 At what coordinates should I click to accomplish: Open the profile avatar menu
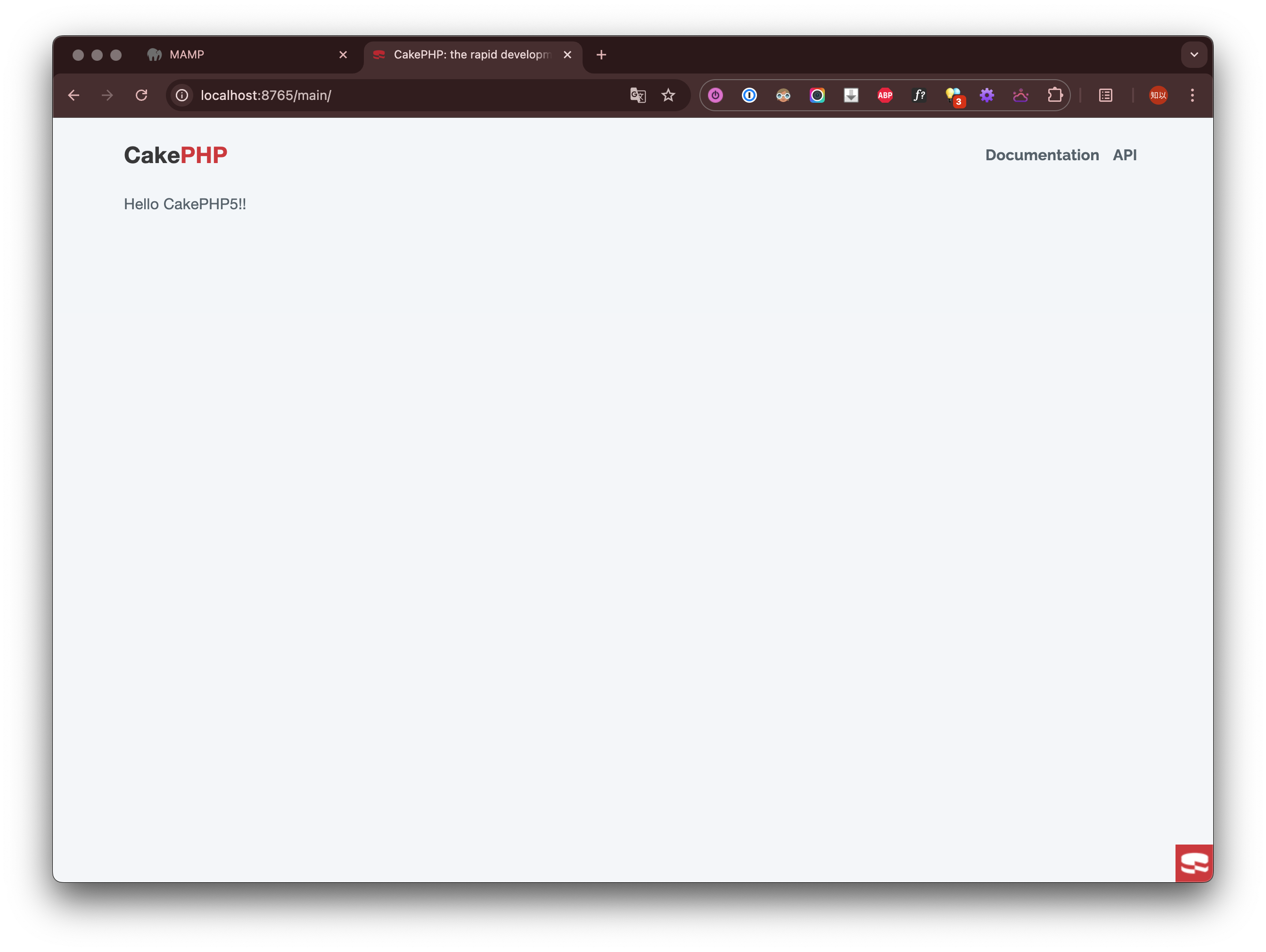tap(1159, 96)
